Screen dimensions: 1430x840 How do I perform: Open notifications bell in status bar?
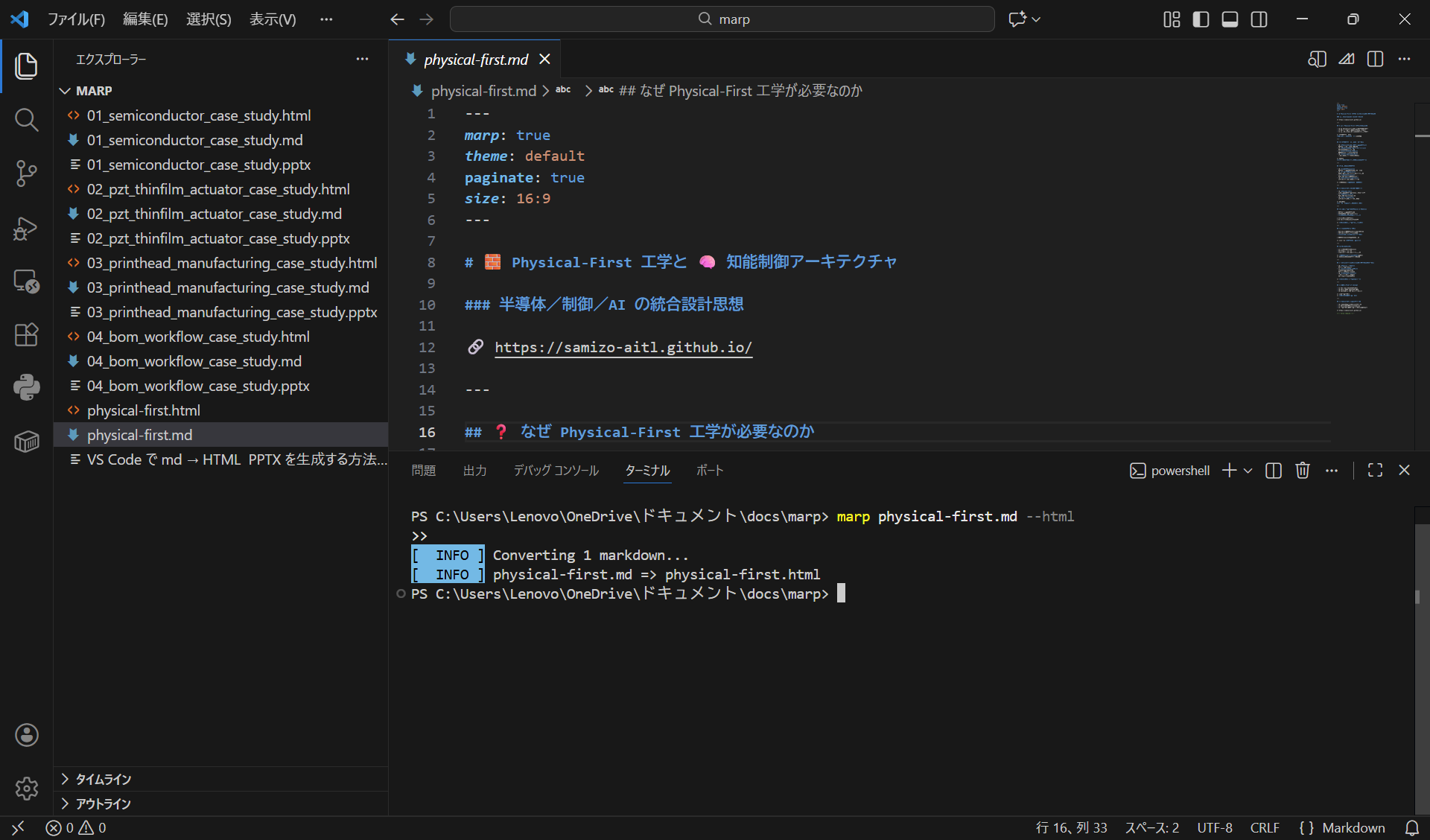pos(1411,828)
